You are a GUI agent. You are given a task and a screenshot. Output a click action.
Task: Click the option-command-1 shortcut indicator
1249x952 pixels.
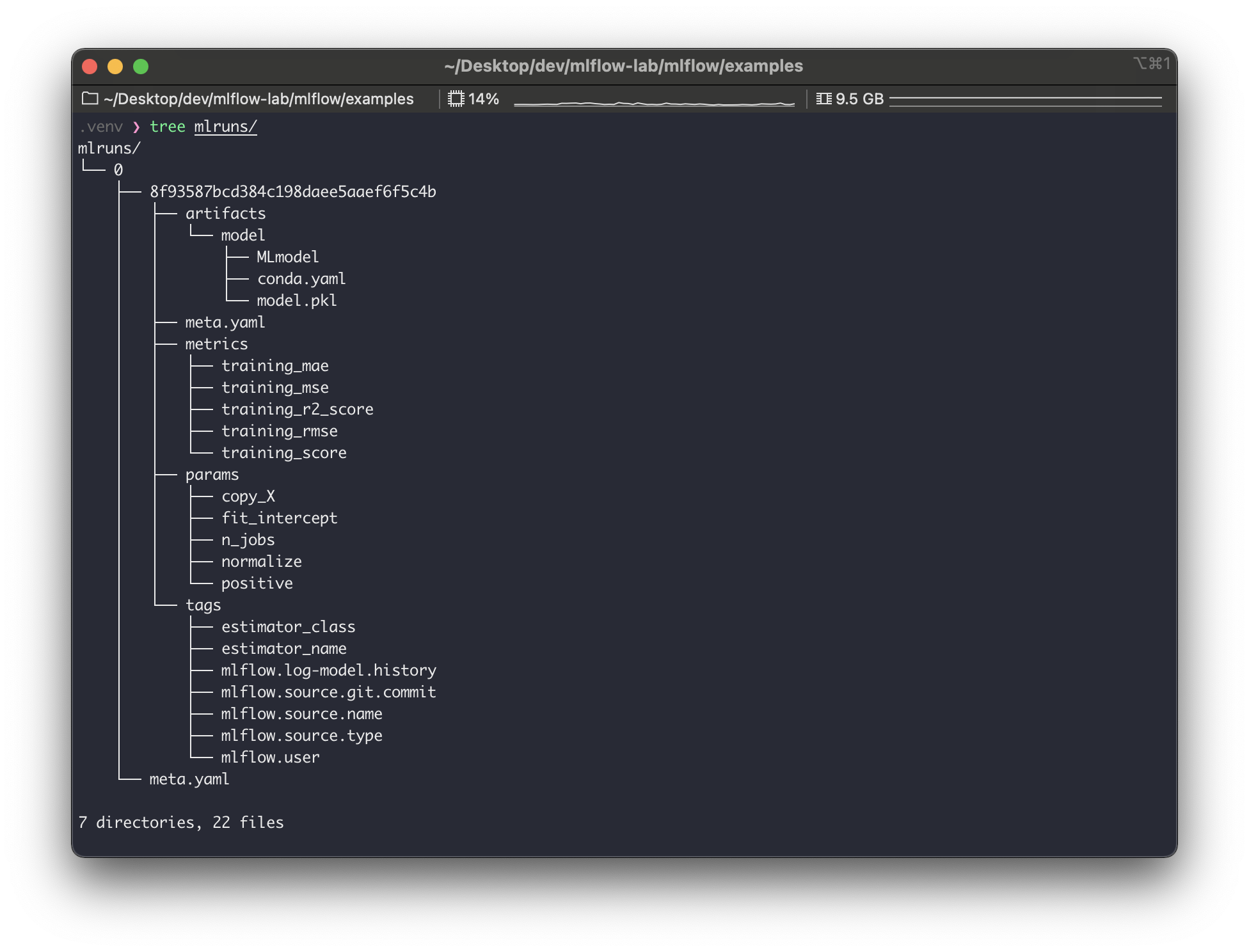[x=1151, y=63]
